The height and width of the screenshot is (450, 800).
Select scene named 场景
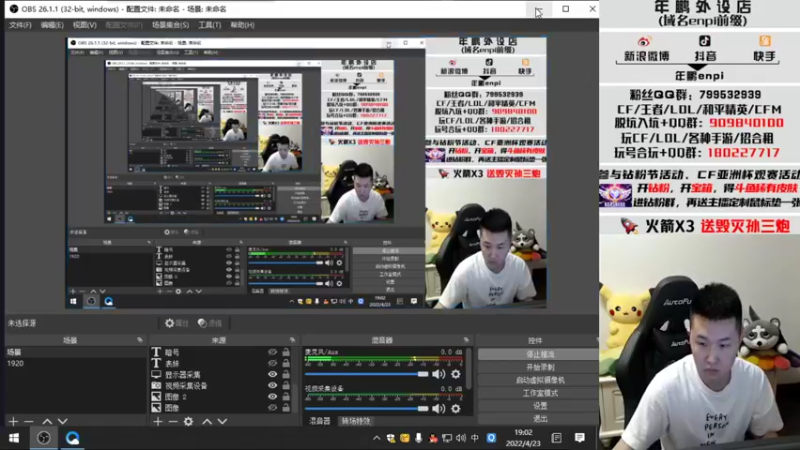76,352
